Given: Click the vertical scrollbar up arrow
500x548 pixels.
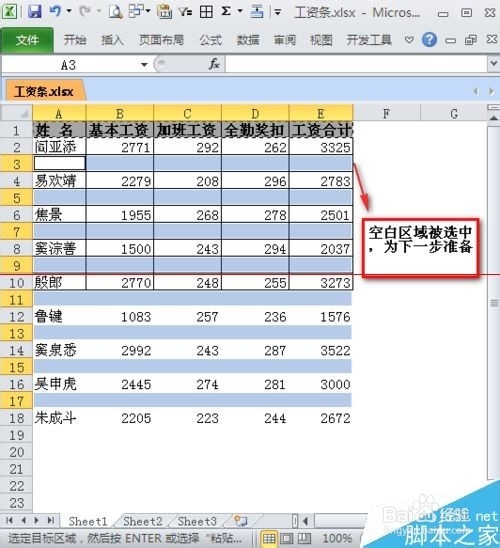Looking at the screenshot, I should point(494,118).
